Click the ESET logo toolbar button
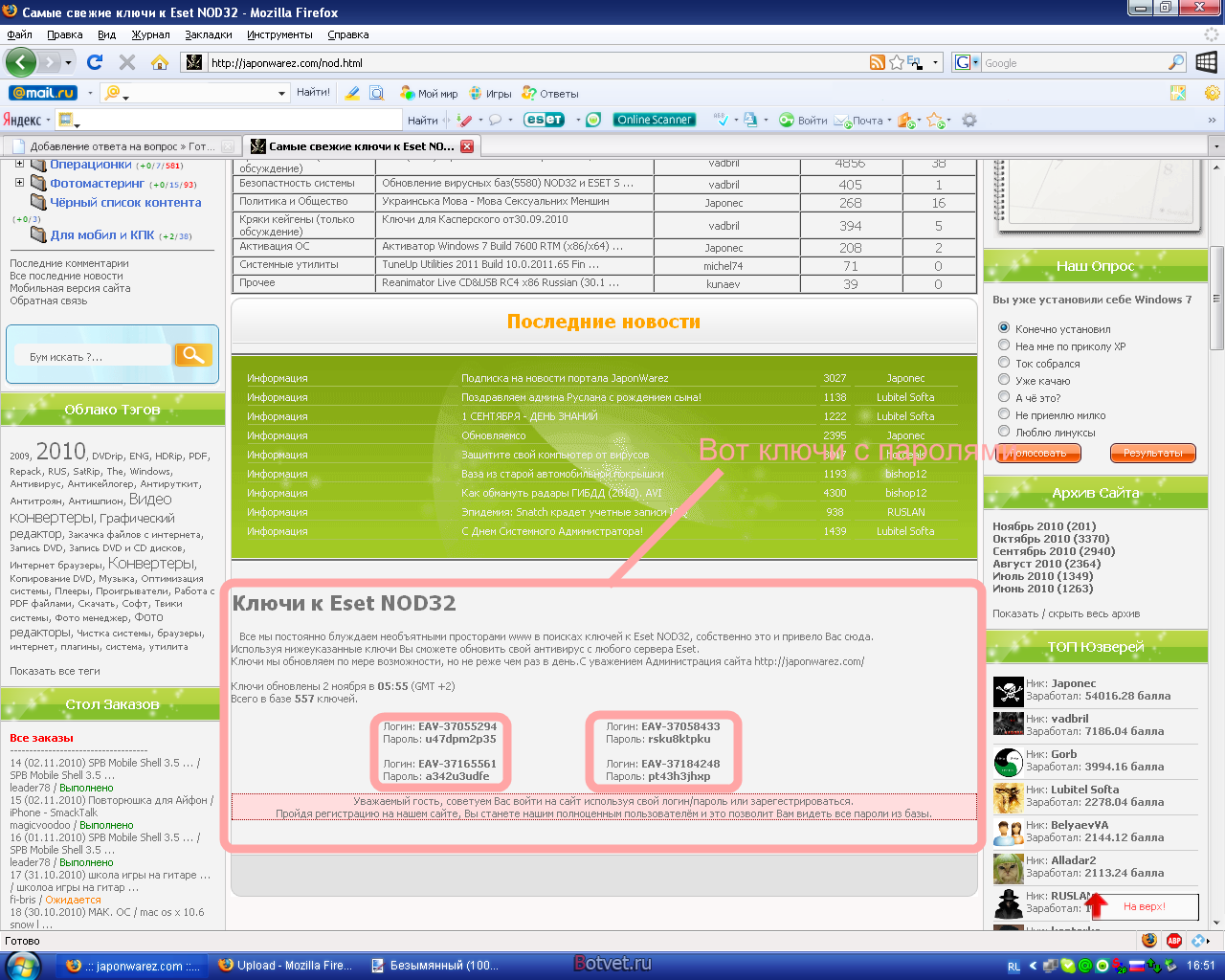Screen dimensions: 1225x980 544,120
